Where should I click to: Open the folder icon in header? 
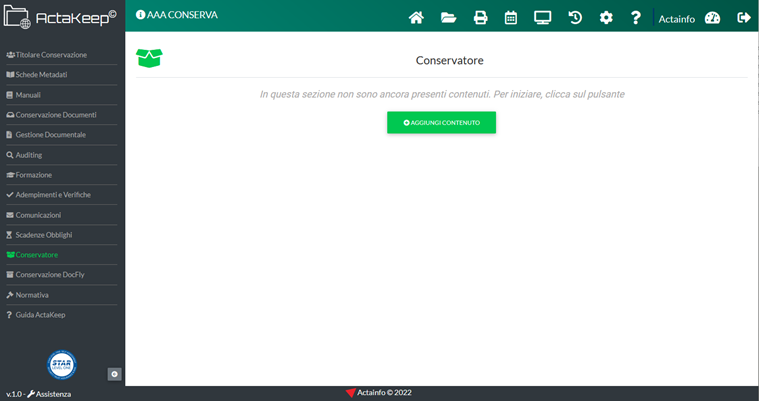[x=448, y=17]
